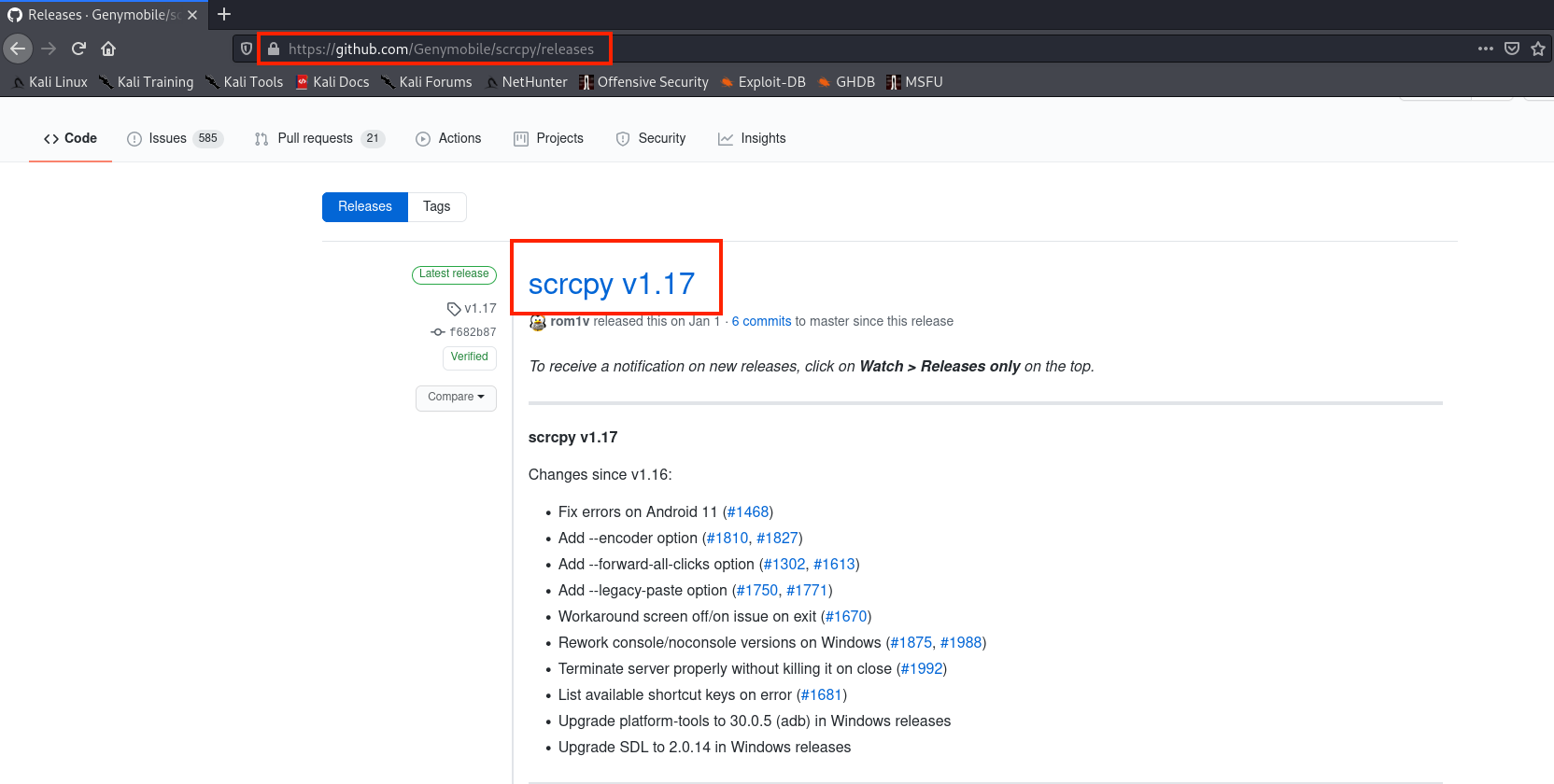Image resolution: width=1554 pixels, height=784 pixels.
Task: Open the scrcpy v1.17 release title
Action: coord(612,283)
